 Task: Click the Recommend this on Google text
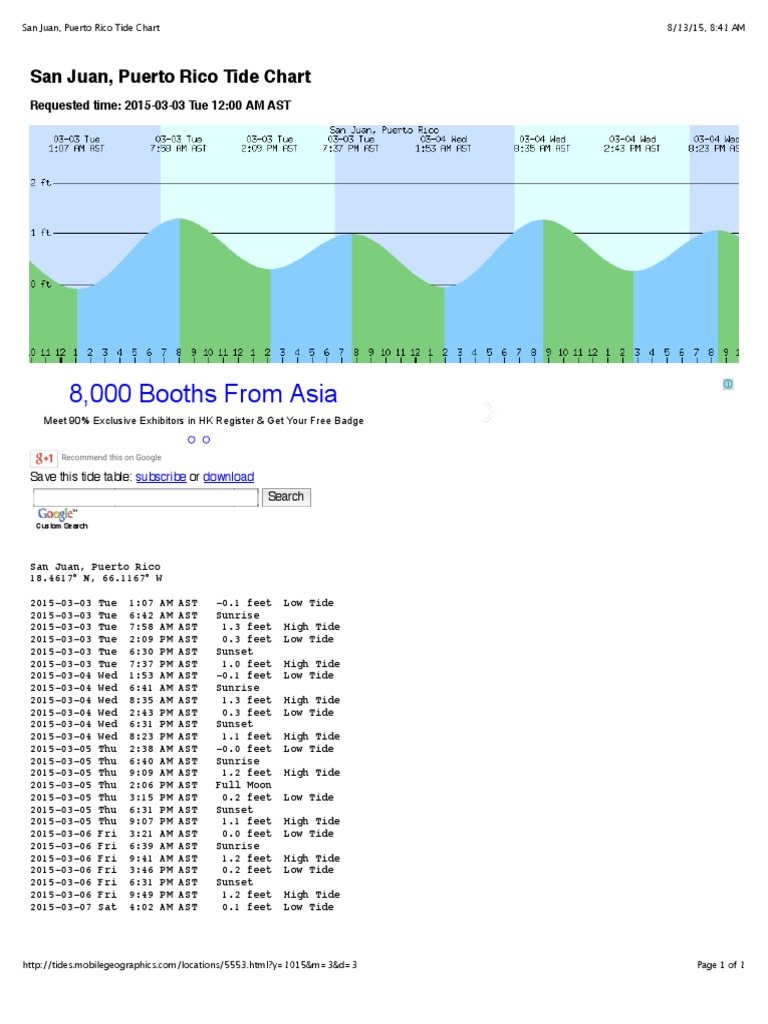point(111,458)
